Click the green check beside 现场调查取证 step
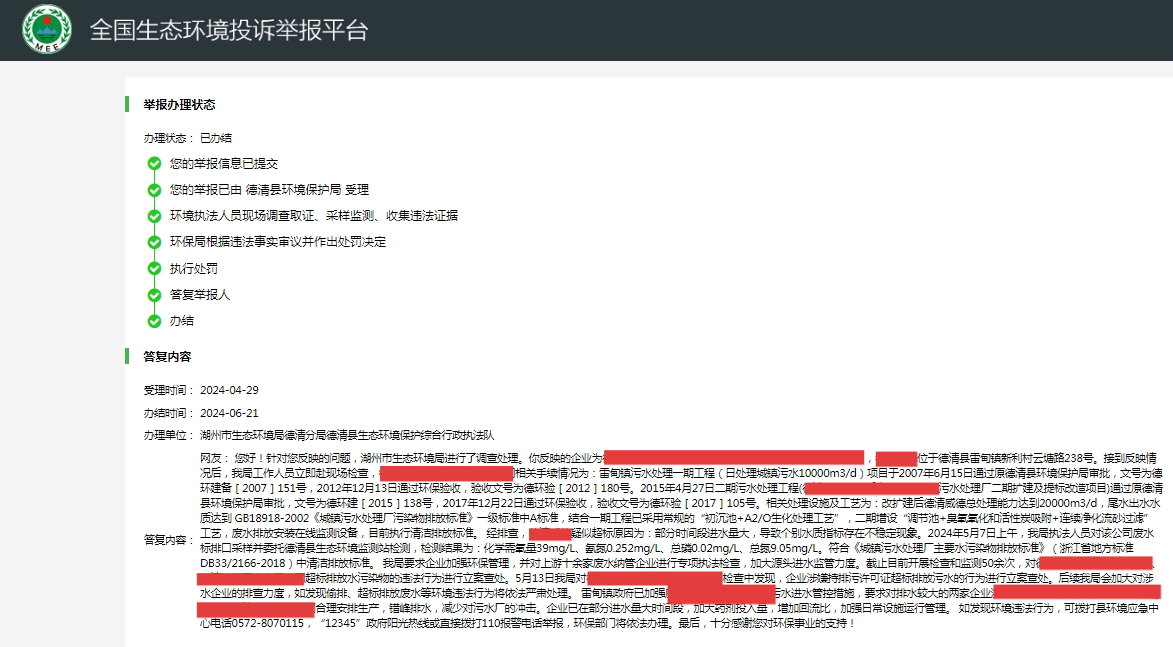1173x647 pixels. [154, 216]
